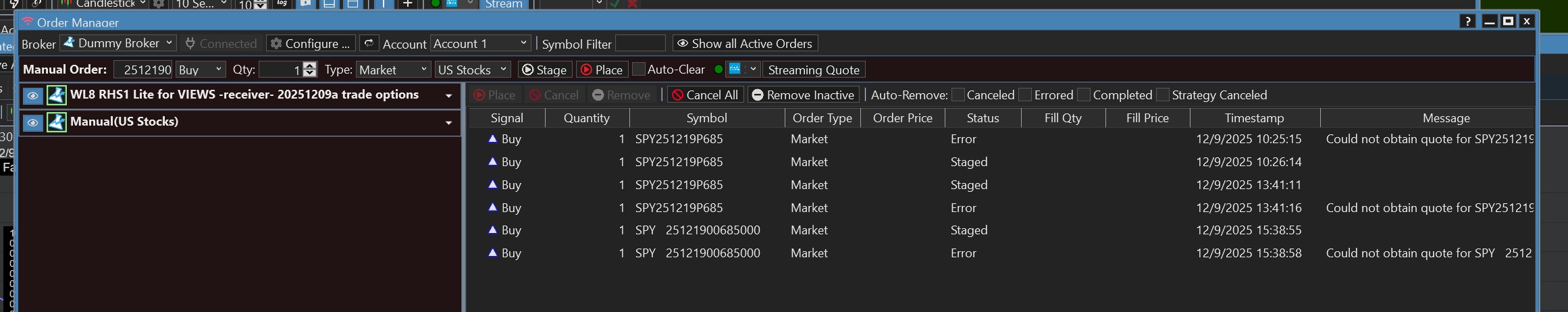This screenshot has width=1568, height=312.
Task: Sort by the Status column header
Action: click(983, 118)
